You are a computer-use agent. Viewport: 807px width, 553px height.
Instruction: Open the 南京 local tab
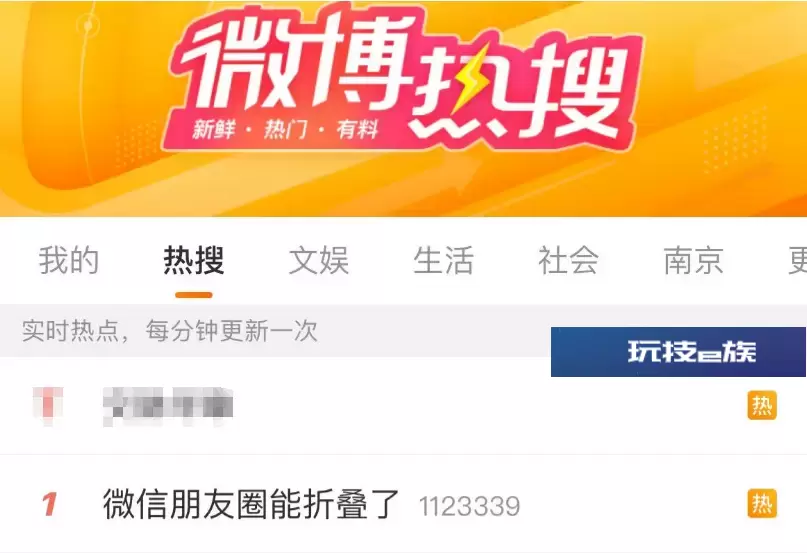693,261
